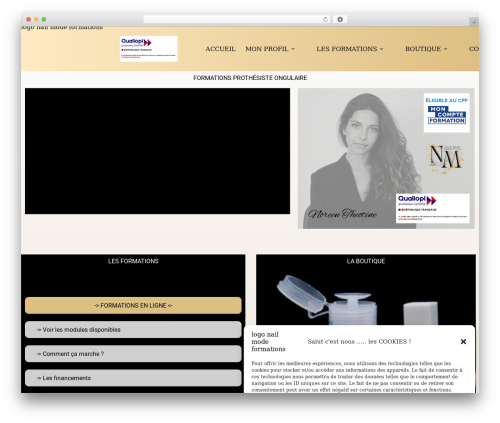The image size is (500, 423).
Task: Click the round extension icon beside address bar
Action: coord(340,20)
